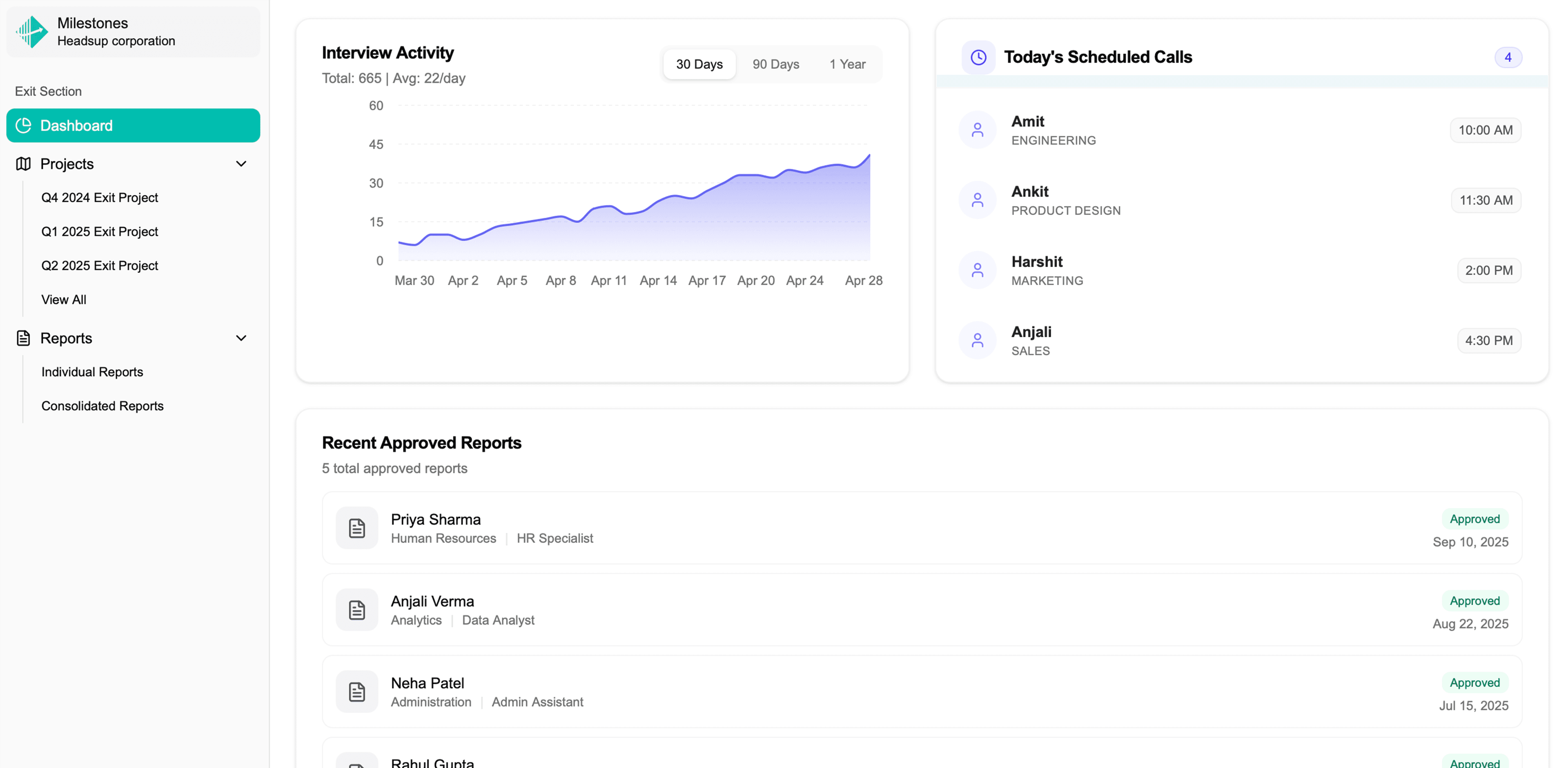Click the Approved badge for Priya Sharma
This screenshot has height=768, width=1568.
click(1474, 519)
